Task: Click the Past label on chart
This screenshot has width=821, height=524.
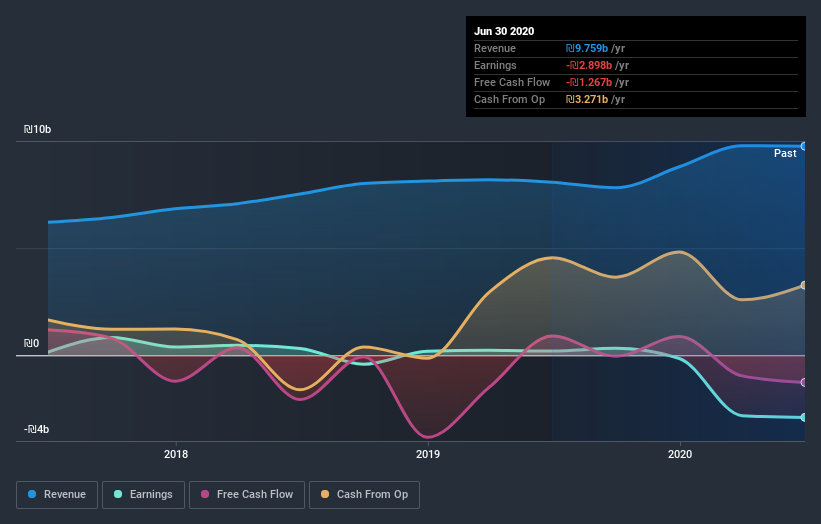Action: (785, 153)
